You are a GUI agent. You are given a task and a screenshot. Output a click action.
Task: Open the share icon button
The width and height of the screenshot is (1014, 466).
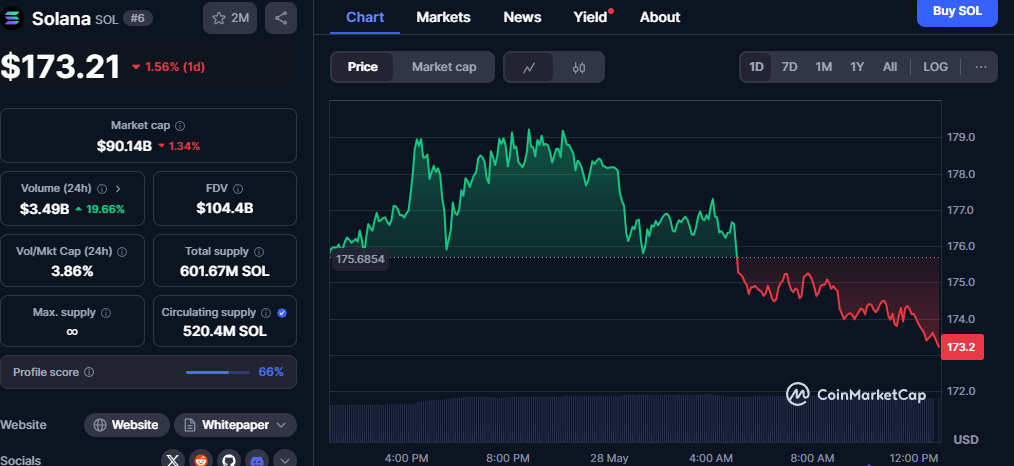click(281, 18)
